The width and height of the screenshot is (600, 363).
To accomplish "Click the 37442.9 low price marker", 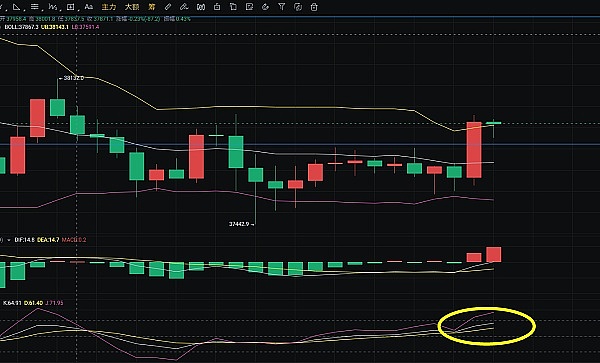I will click(241, 224).
